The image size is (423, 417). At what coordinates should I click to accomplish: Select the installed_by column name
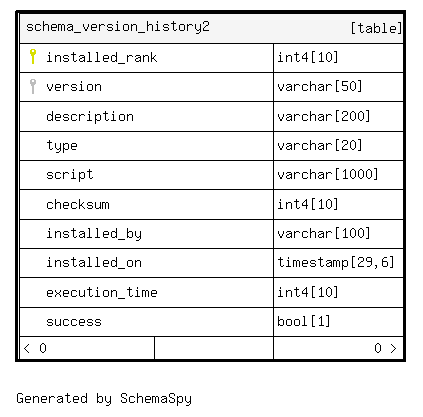tap(94, 234)
